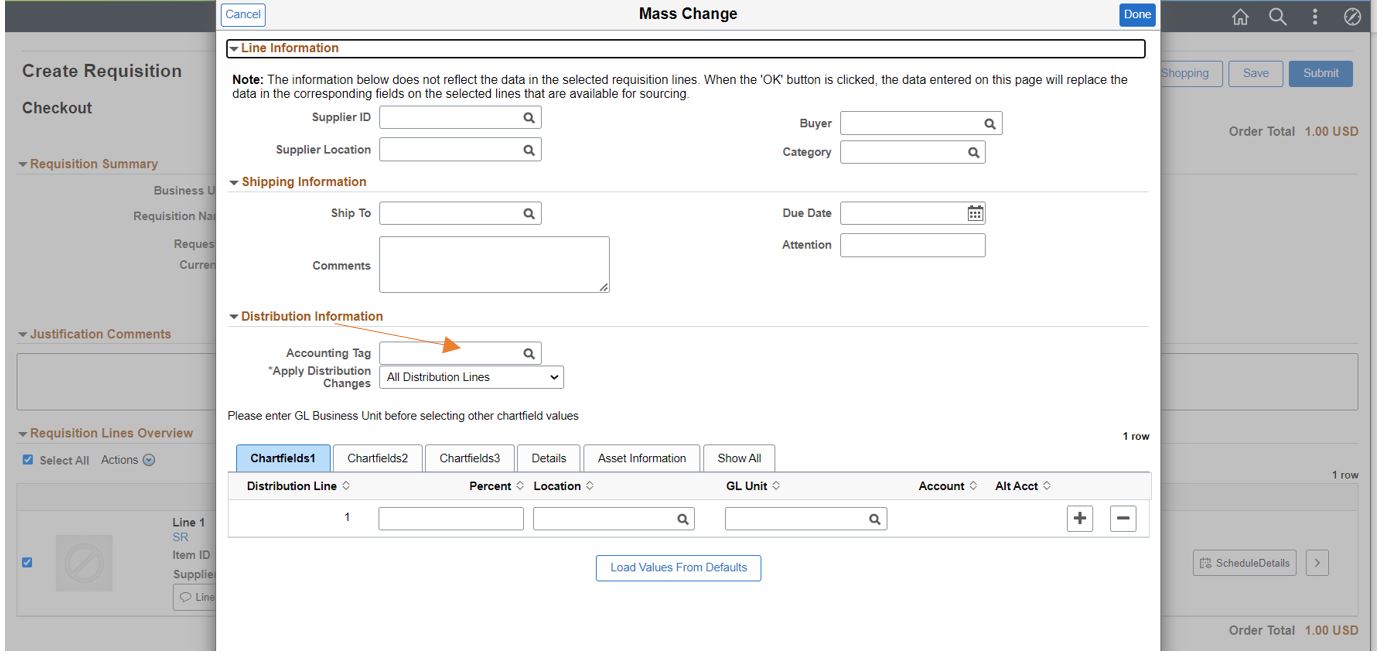Open the Ship To lookup
1378x654 pixels.
pos(530,213)
